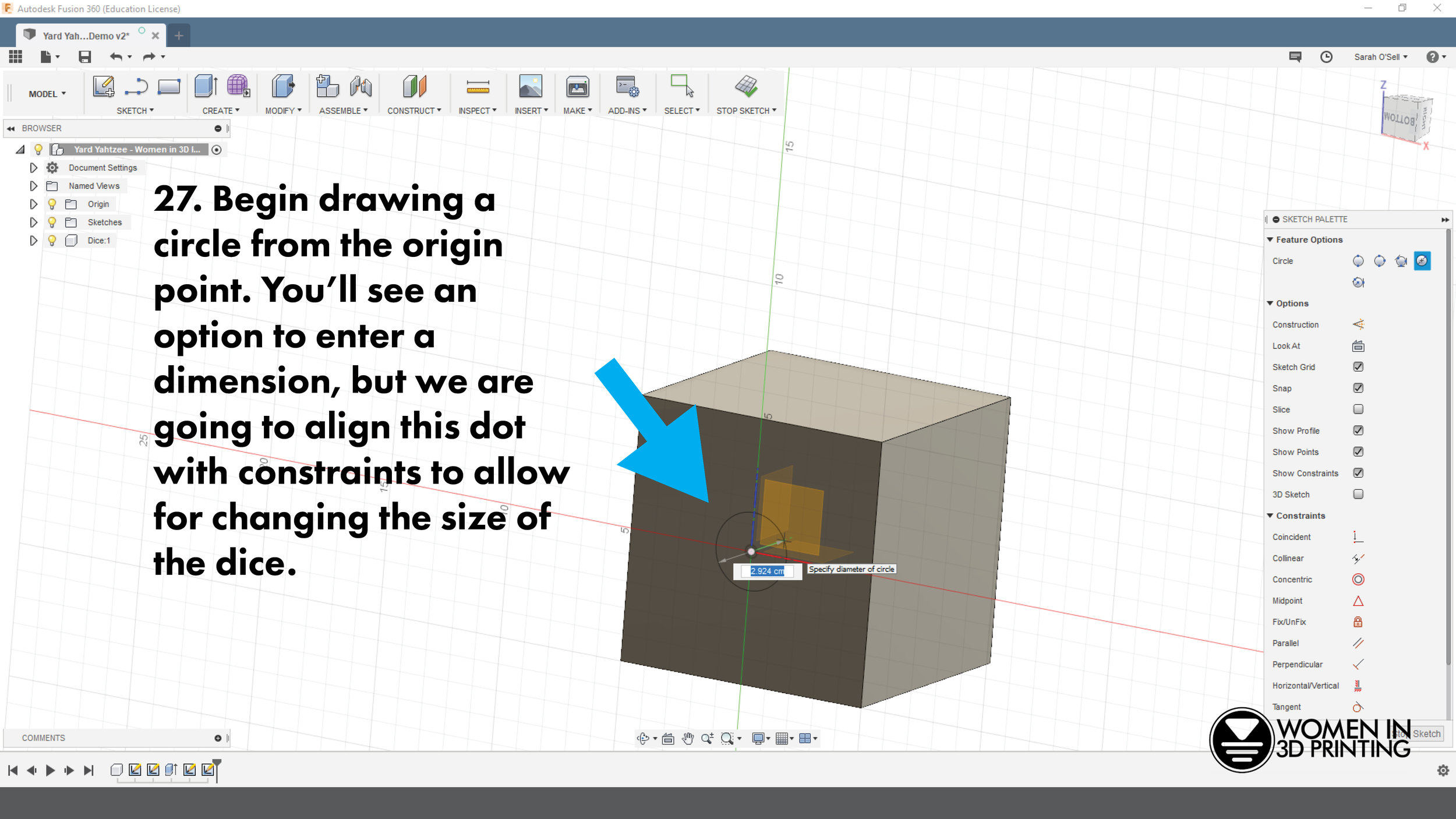Toggle visibility bulb for Origin folder

[x=52, y=204]
